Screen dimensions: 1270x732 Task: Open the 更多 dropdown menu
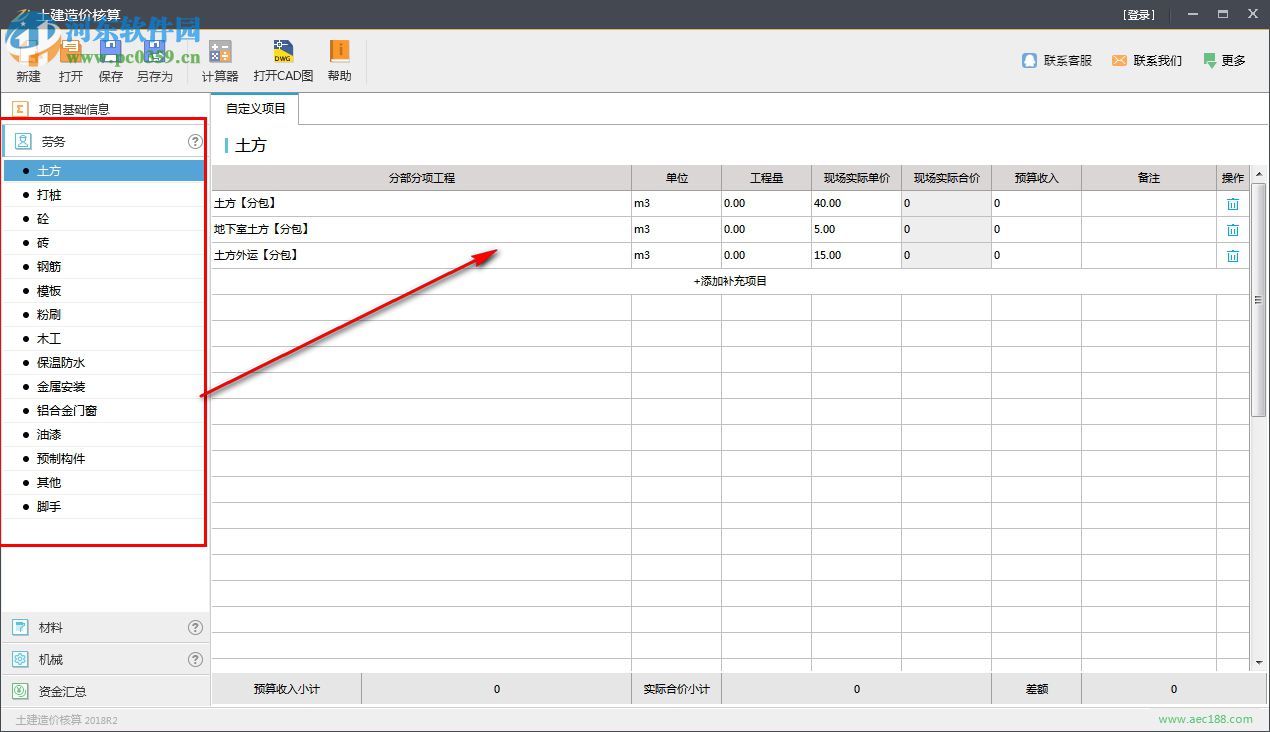coord(1224,61)
